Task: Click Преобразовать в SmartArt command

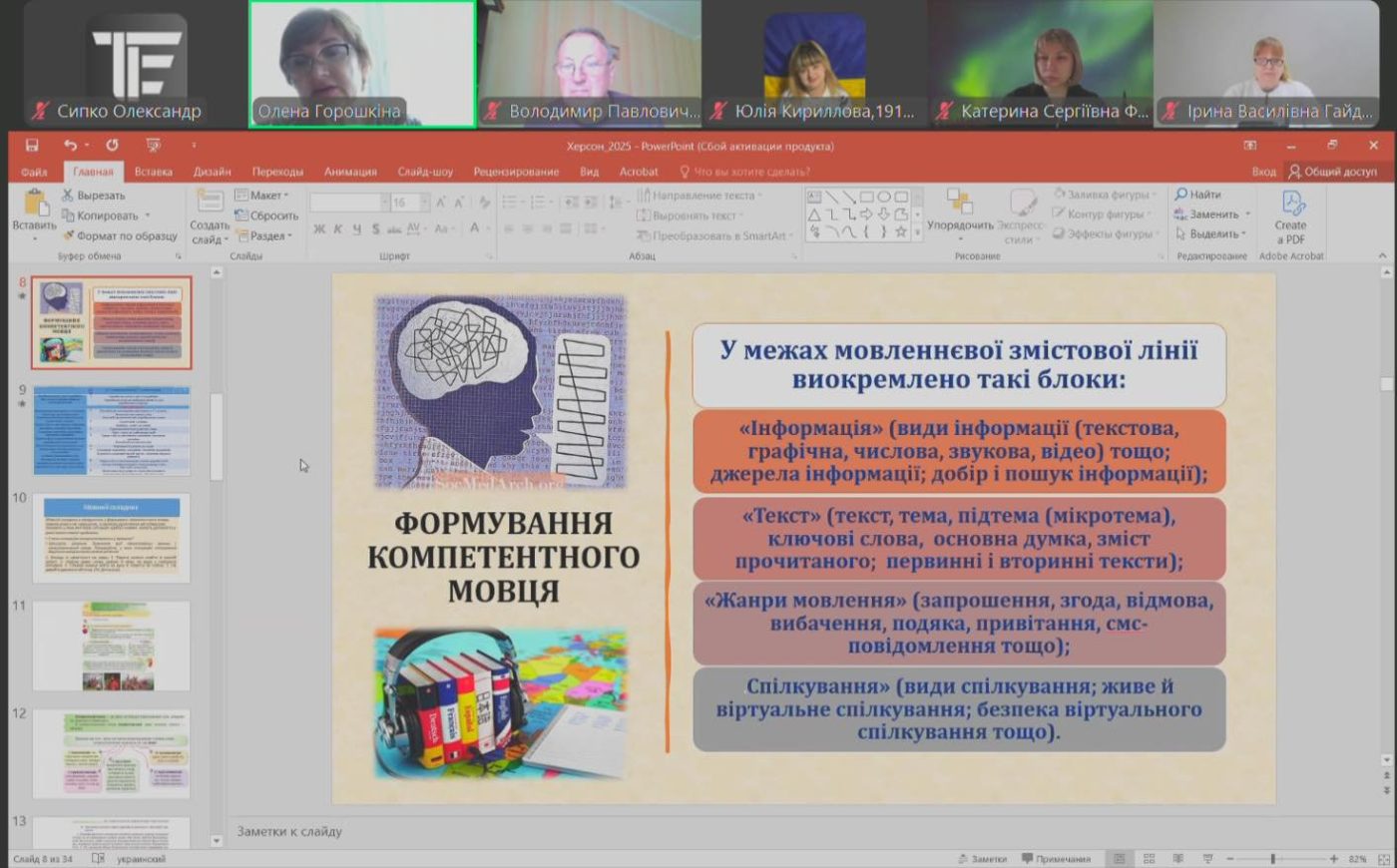Action: pos(716,236)
